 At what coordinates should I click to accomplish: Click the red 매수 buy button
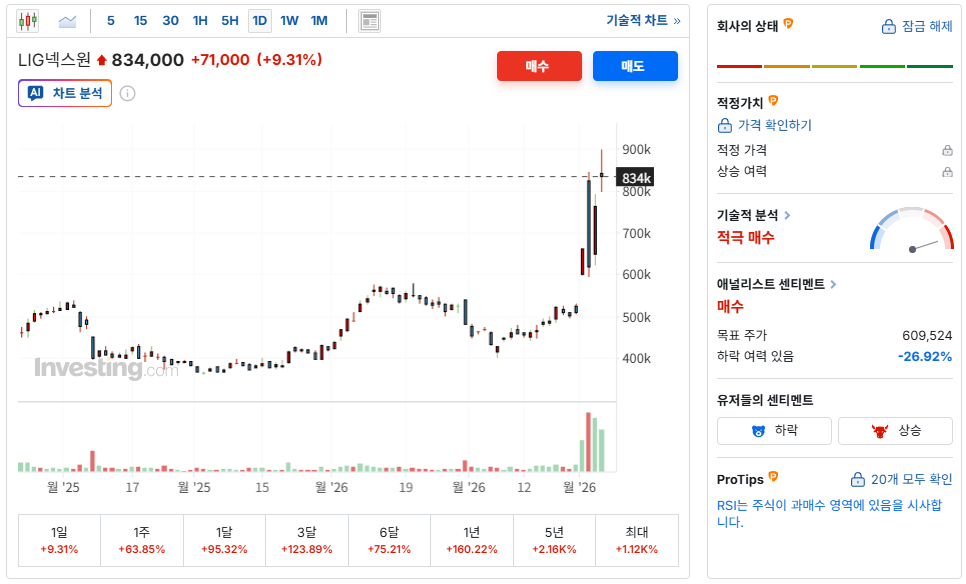pyautogui.click(x=539, y=66)
